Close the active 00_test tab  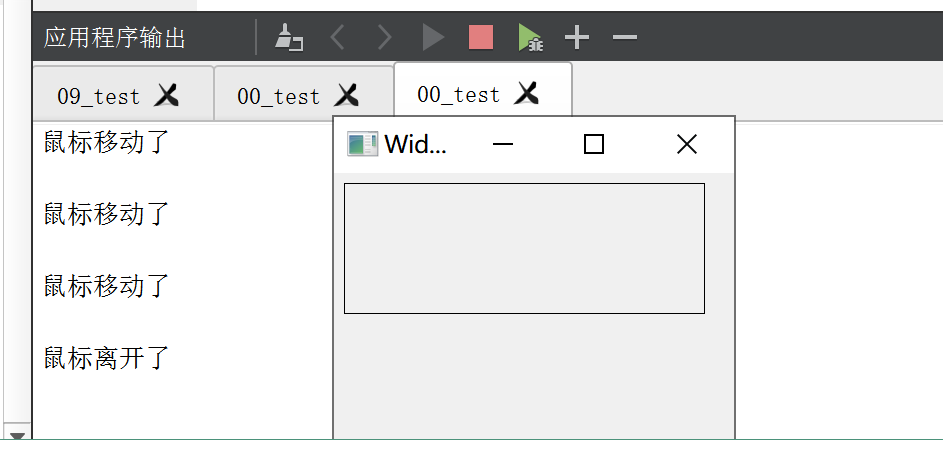point(527,93)
